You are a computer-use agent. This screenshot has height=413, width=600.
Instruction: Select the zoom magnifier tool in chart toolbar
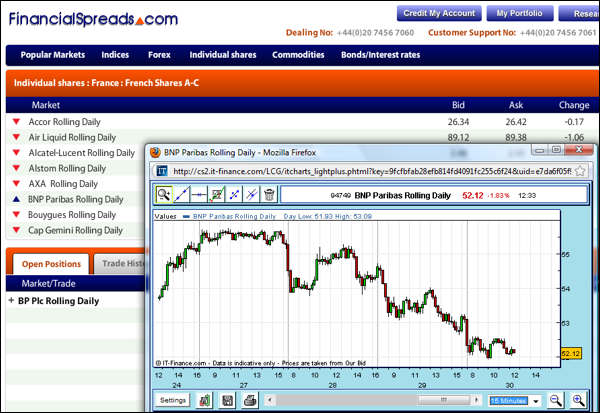(164, 194)
